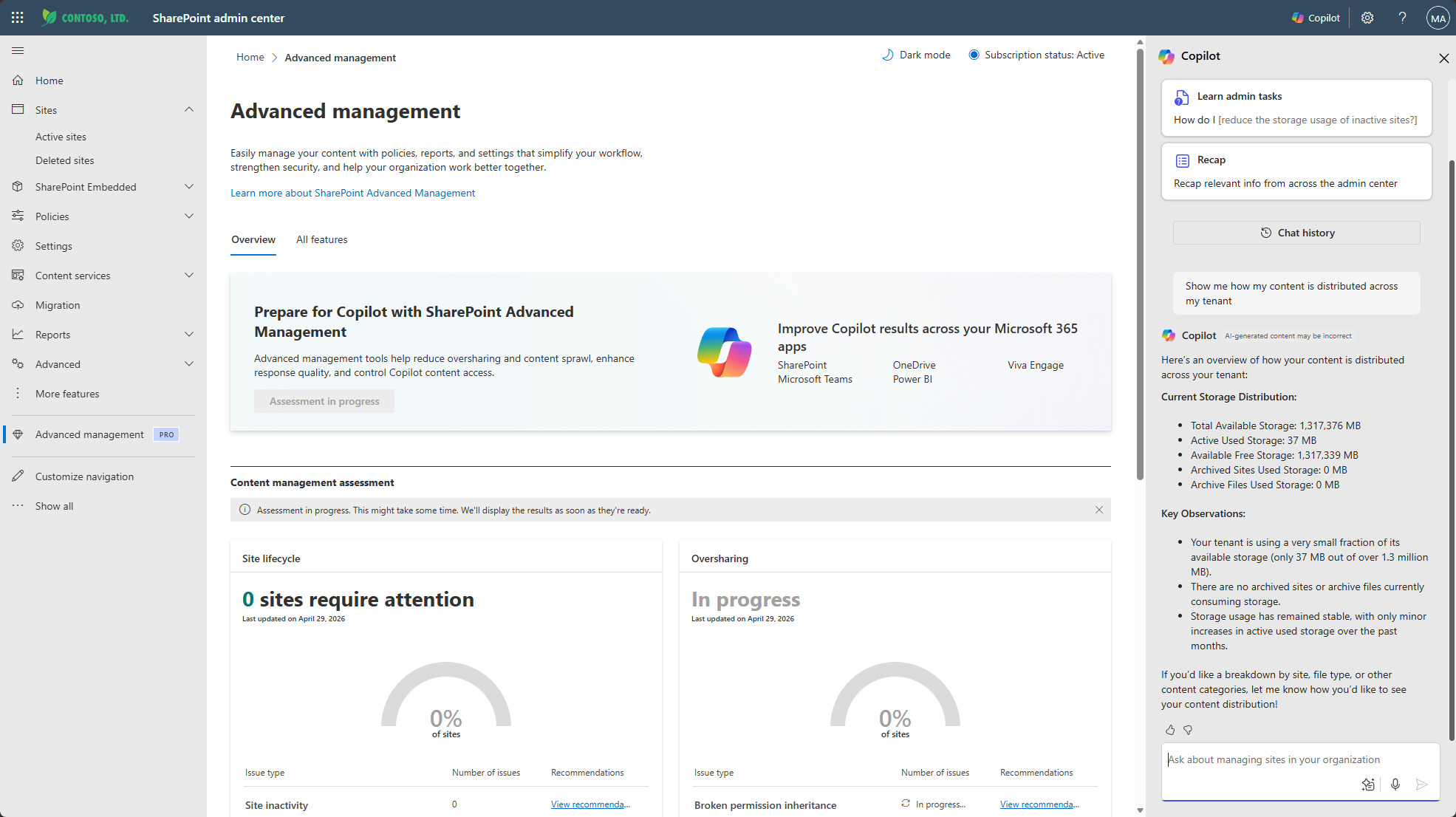Click 'Total Available Storage: 1,317,376 MB' text
The width and height of the screenshot is (1456, 817).
1276,425
